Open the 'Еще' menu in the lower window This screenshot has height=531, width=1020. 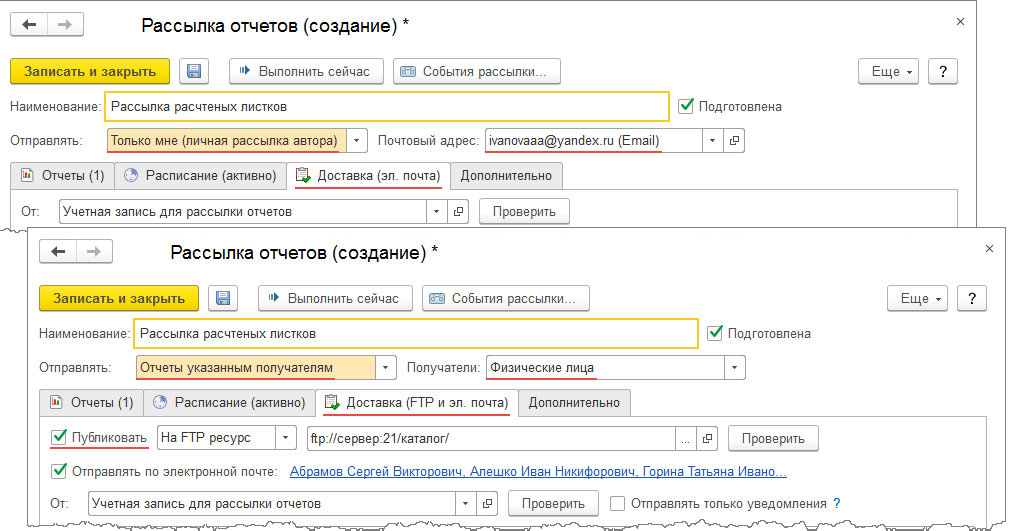pyautogui.click(x=914, y=299)
